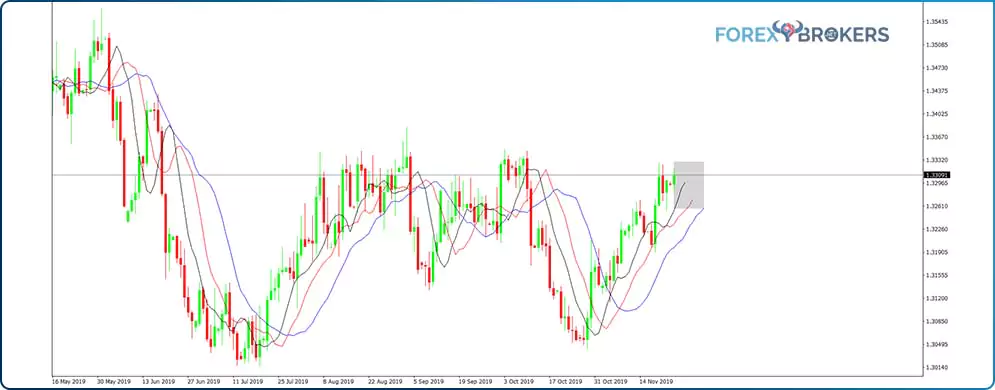Select the horizontal price level line
This screenshot has height=390, width=995.
coord(487,174)
